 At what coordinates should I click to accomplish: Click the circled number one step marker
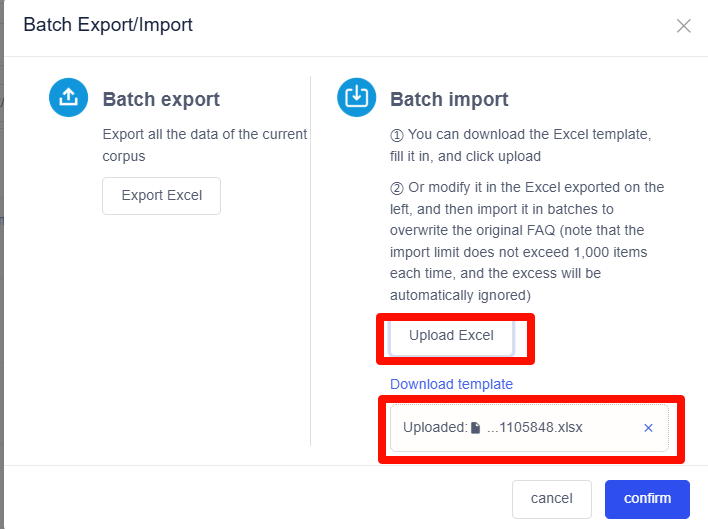(396, 134)
